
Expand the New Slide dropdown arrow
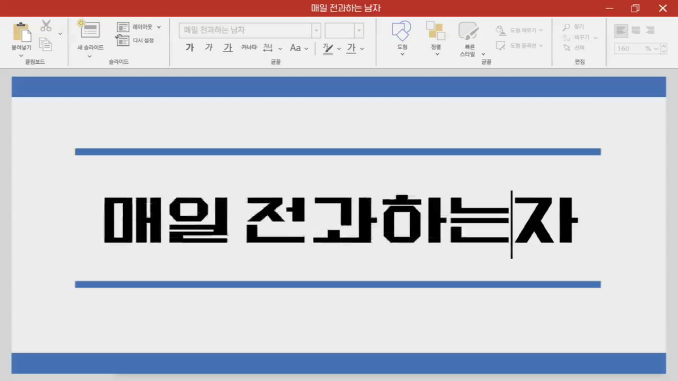click(x=90, y=56)
